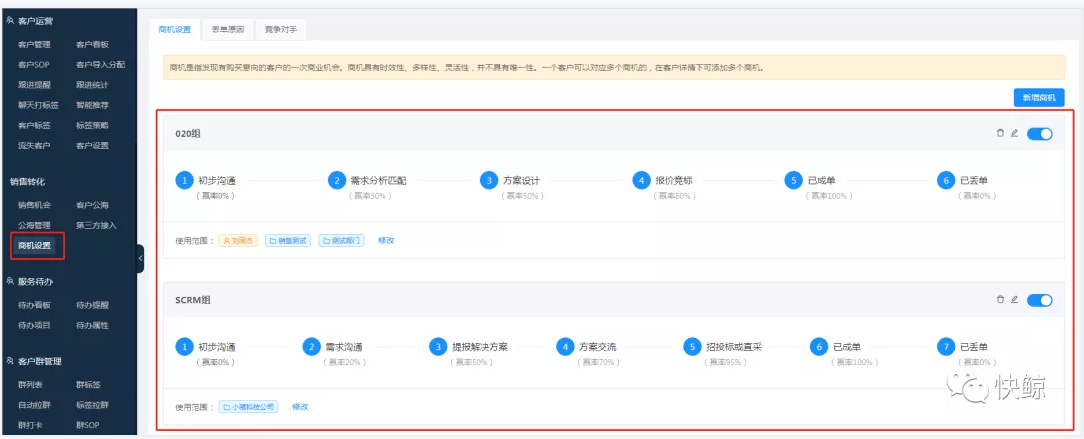Click the 刘同杰 user tag
1084x439 pixels.
click(x=239, y=241)
